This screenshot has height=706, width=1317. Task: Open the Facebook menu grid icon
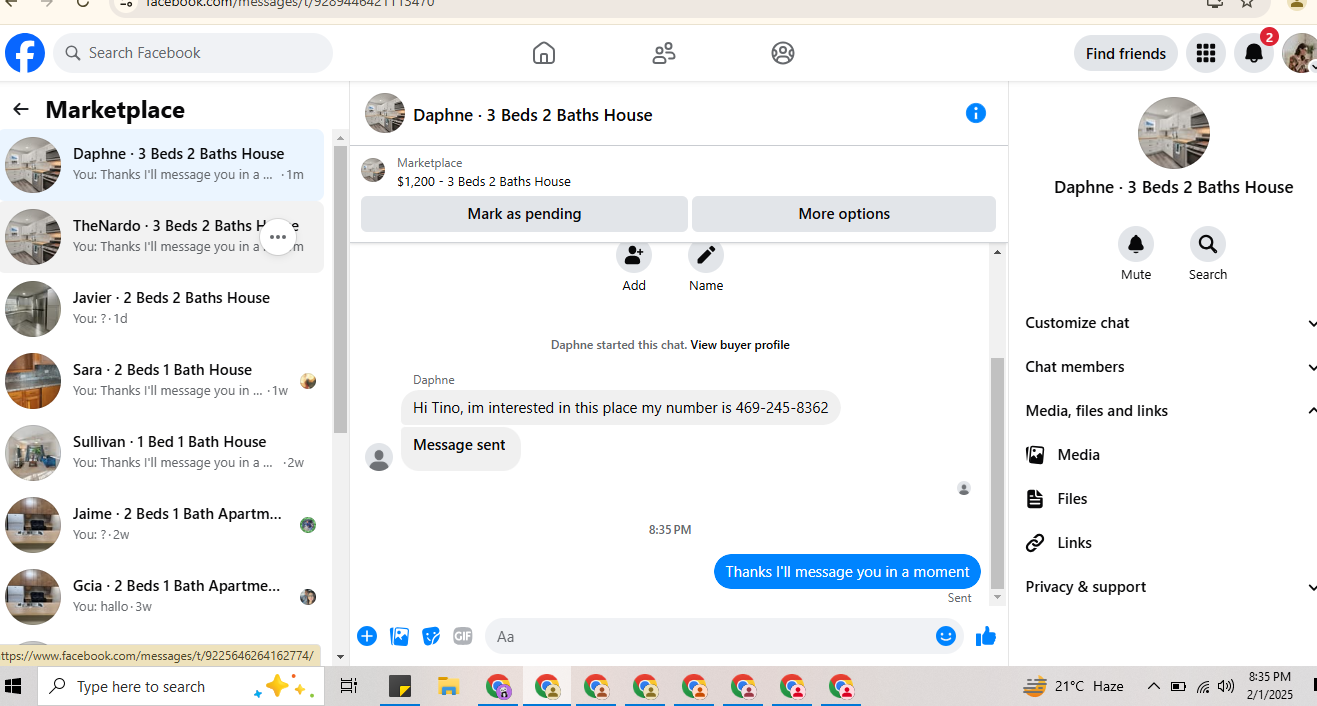(x=1206, y=53)
